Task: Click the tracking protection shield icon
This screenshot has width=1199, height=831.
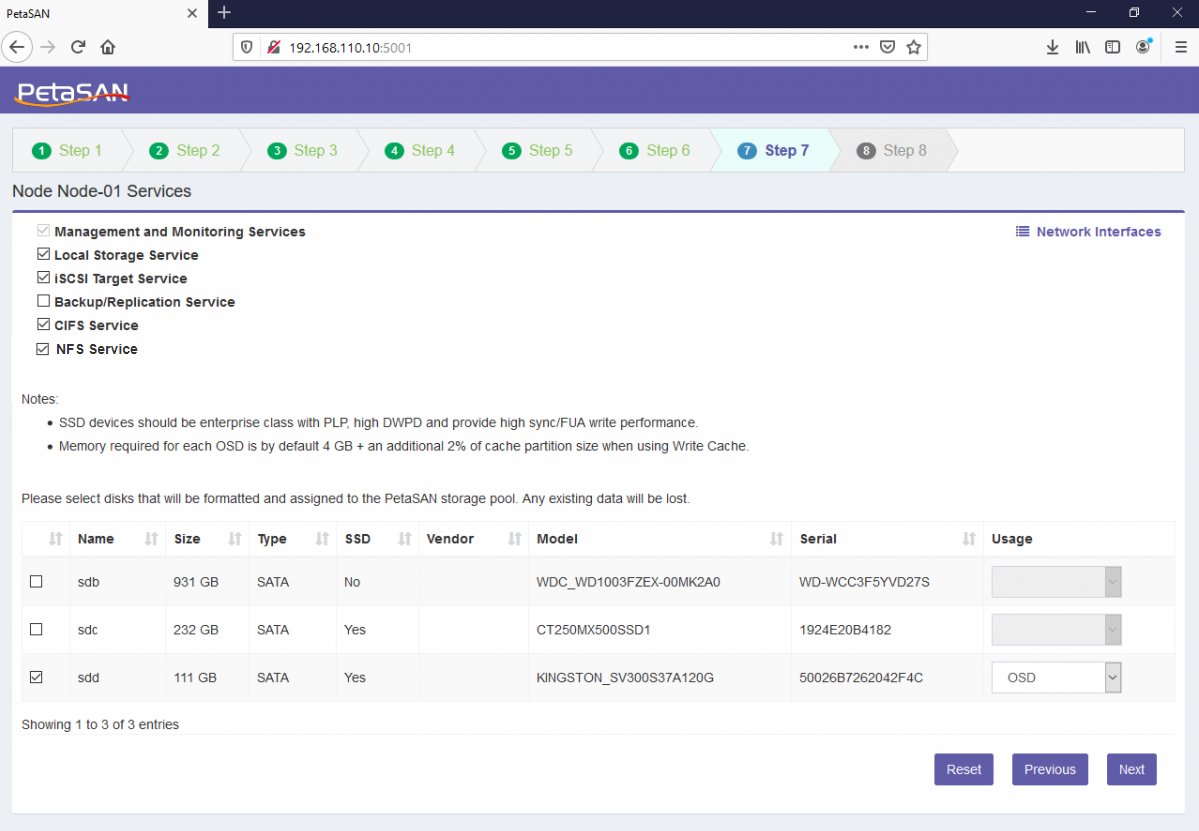Action: [246, 47]
